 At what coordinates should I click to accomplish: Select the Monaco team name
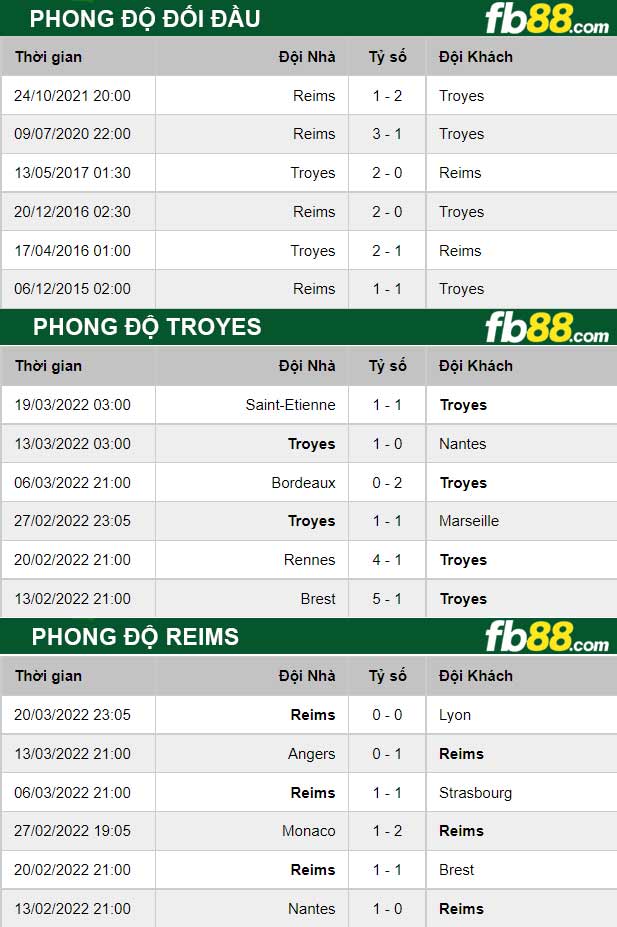[309, 831]
